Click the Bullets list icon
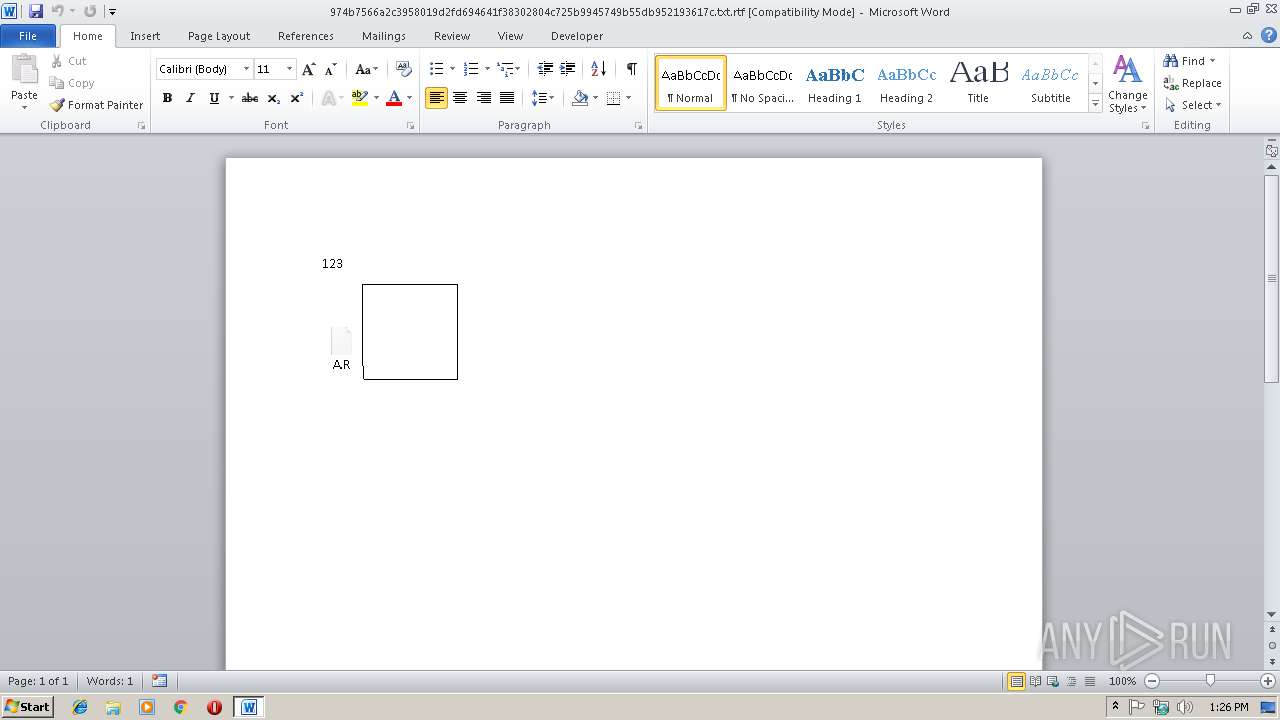Screen dimensions: 1280x720 (437, 69)
